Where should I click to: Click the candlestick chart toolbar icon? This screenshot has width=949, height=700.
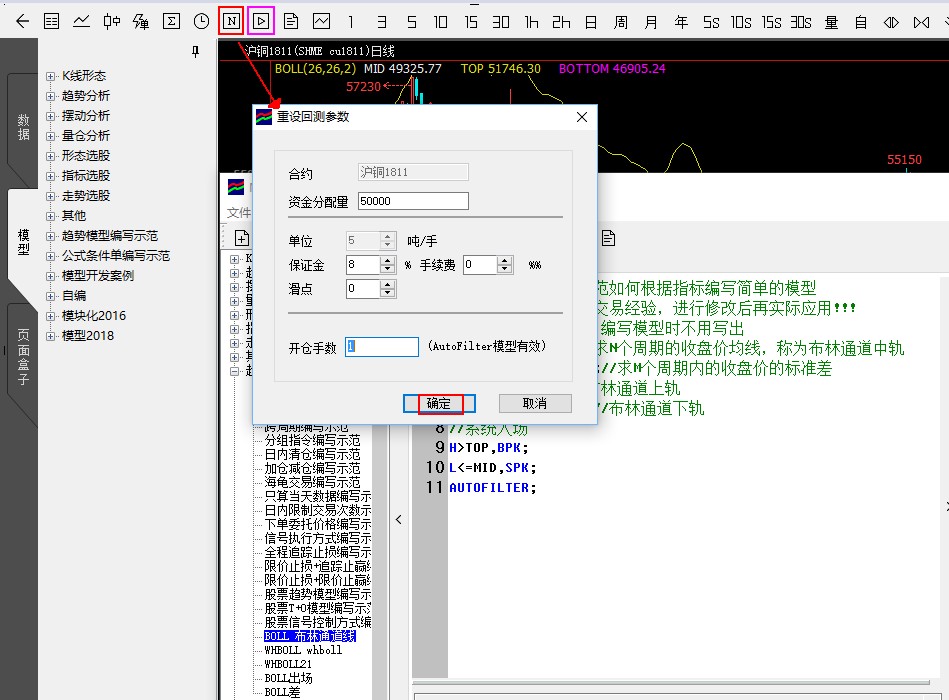coord(111,20)
